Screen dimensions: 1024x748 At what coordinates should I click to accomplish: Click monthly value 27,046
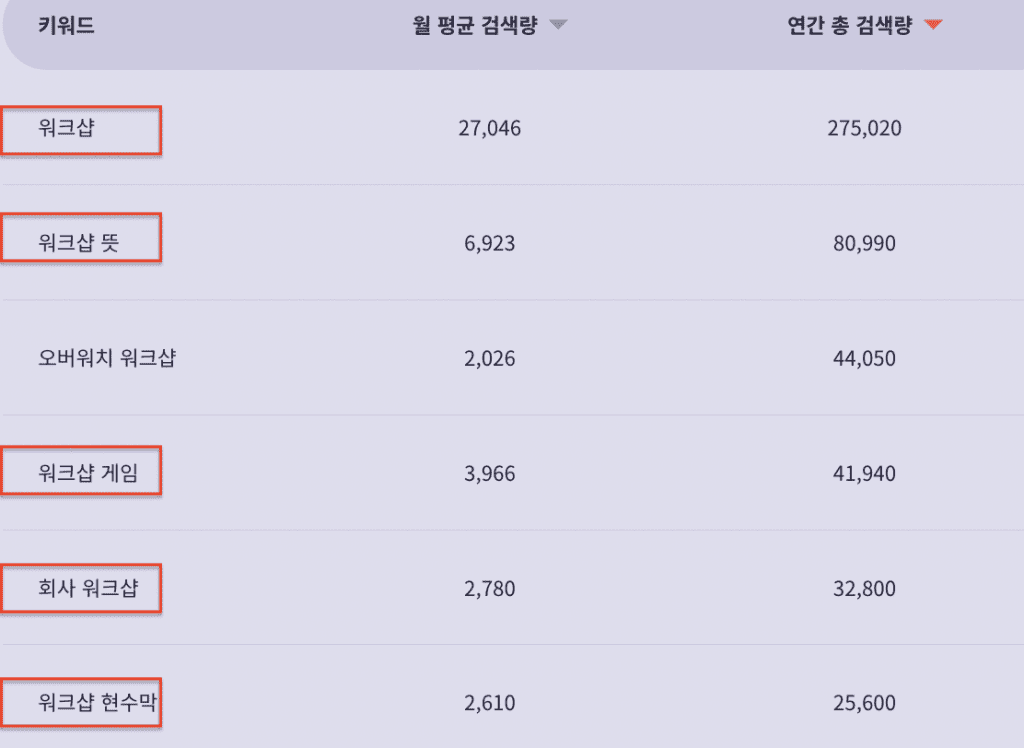[x=490, y=128]
